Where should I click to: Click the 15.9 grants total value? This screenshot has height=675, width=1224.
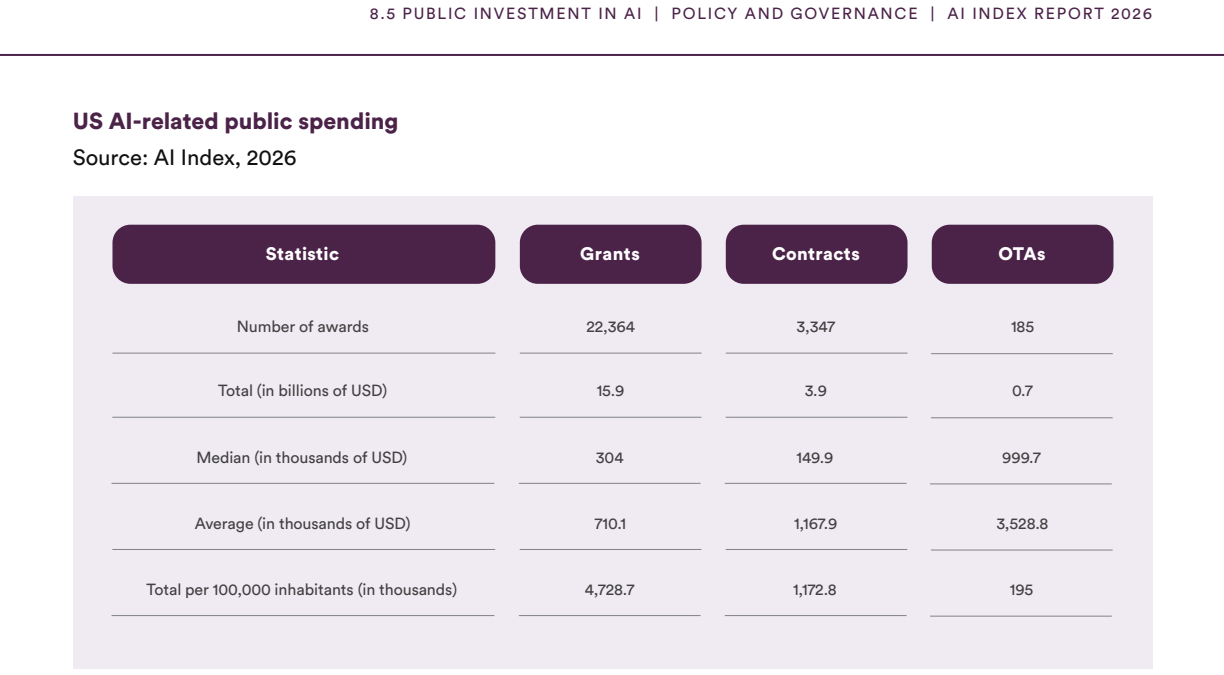point(610,391)
